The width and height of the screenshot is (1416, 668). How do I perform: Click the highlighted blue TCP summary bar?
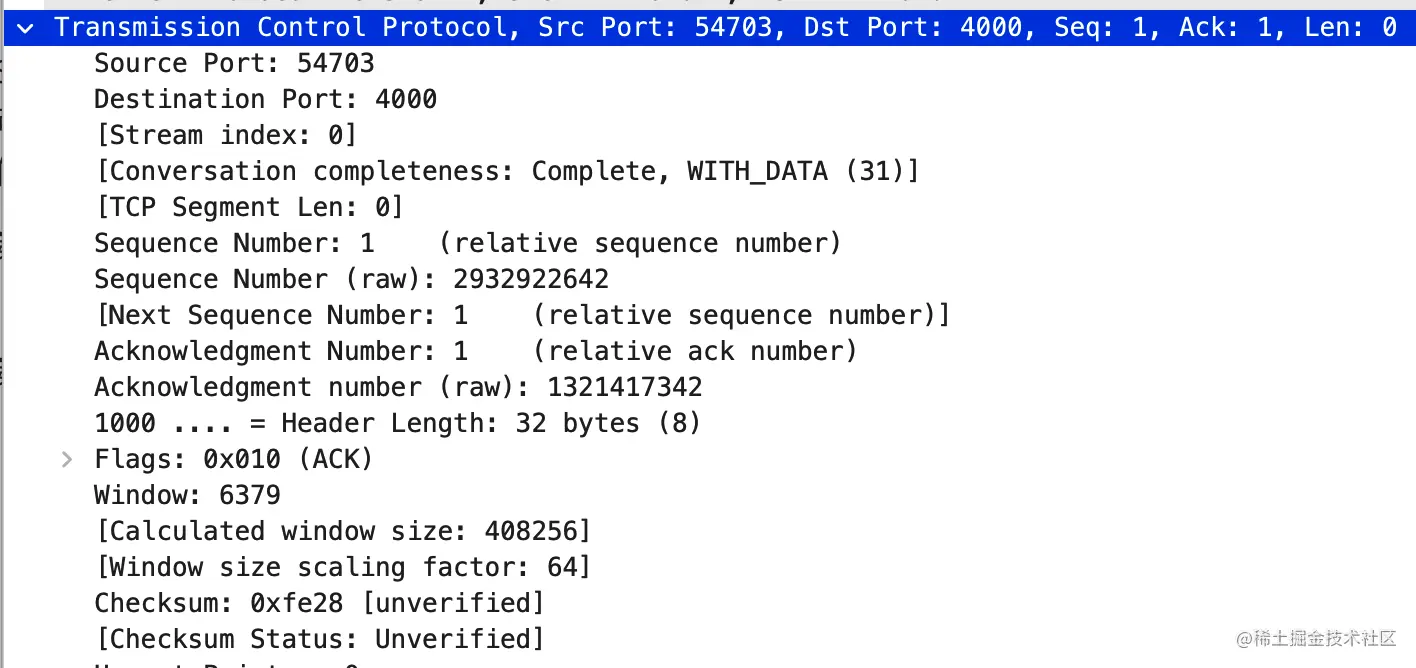coord(700,28)
